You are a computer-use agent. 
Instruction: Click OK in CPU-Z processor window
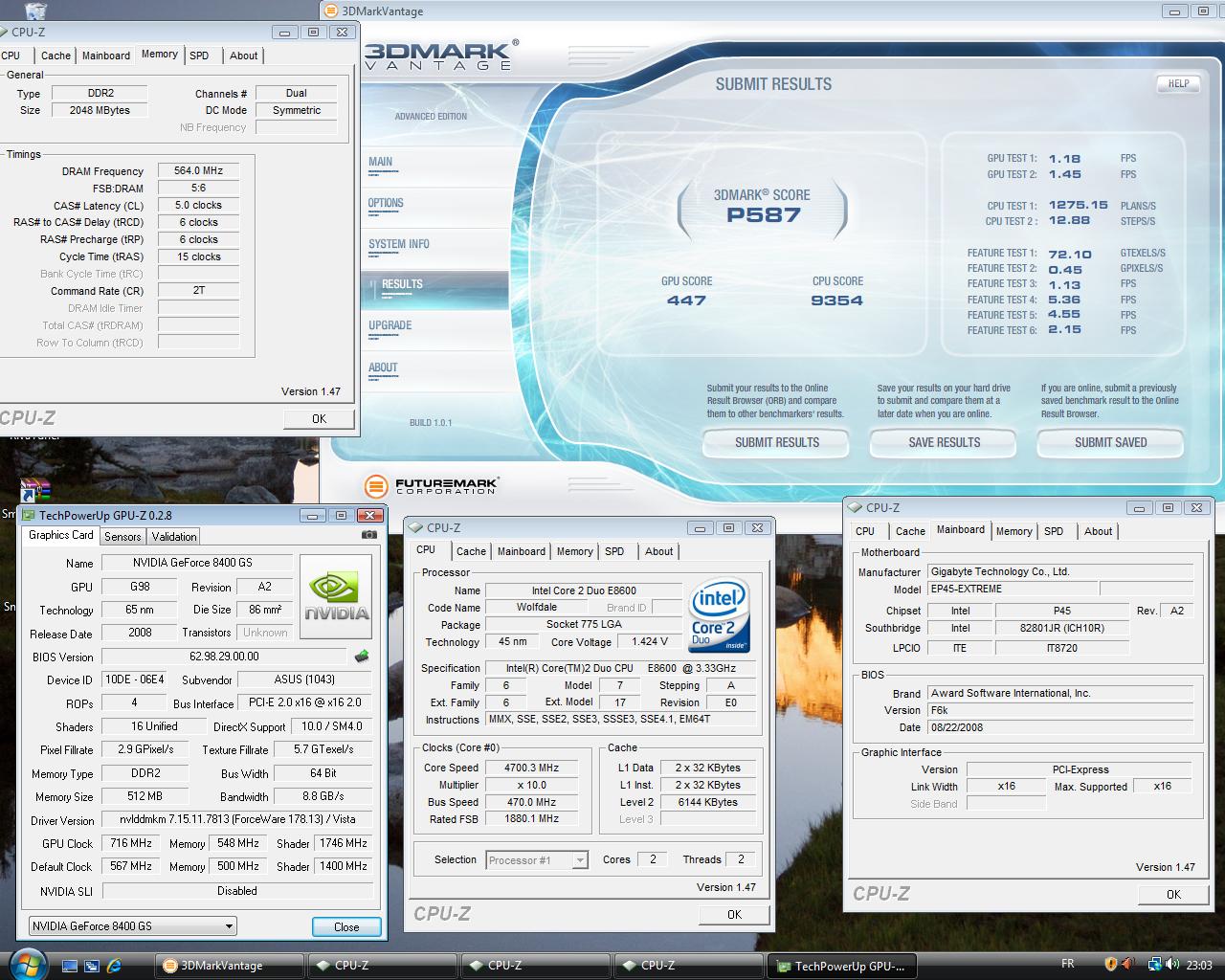pos(734,914)
